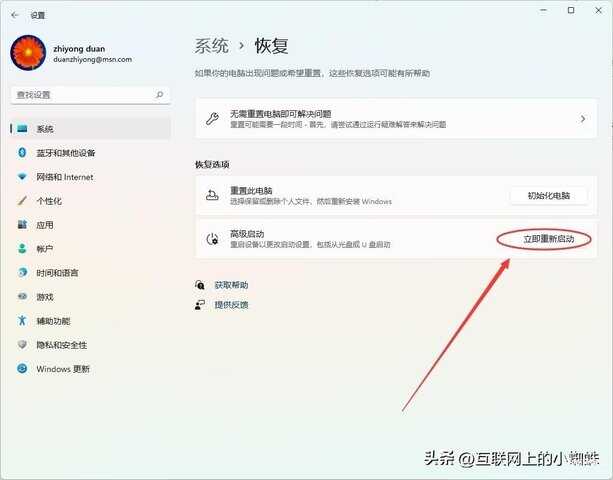Viewport: 613px width, 480px height.
Task: Click the 立即重新启动 button
Action: (543, 239)
